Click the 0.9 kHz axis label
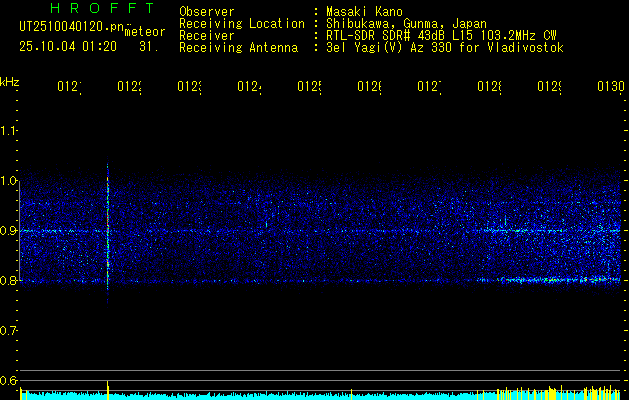This screenshot has height=400, width=629. tap(8, 231)
